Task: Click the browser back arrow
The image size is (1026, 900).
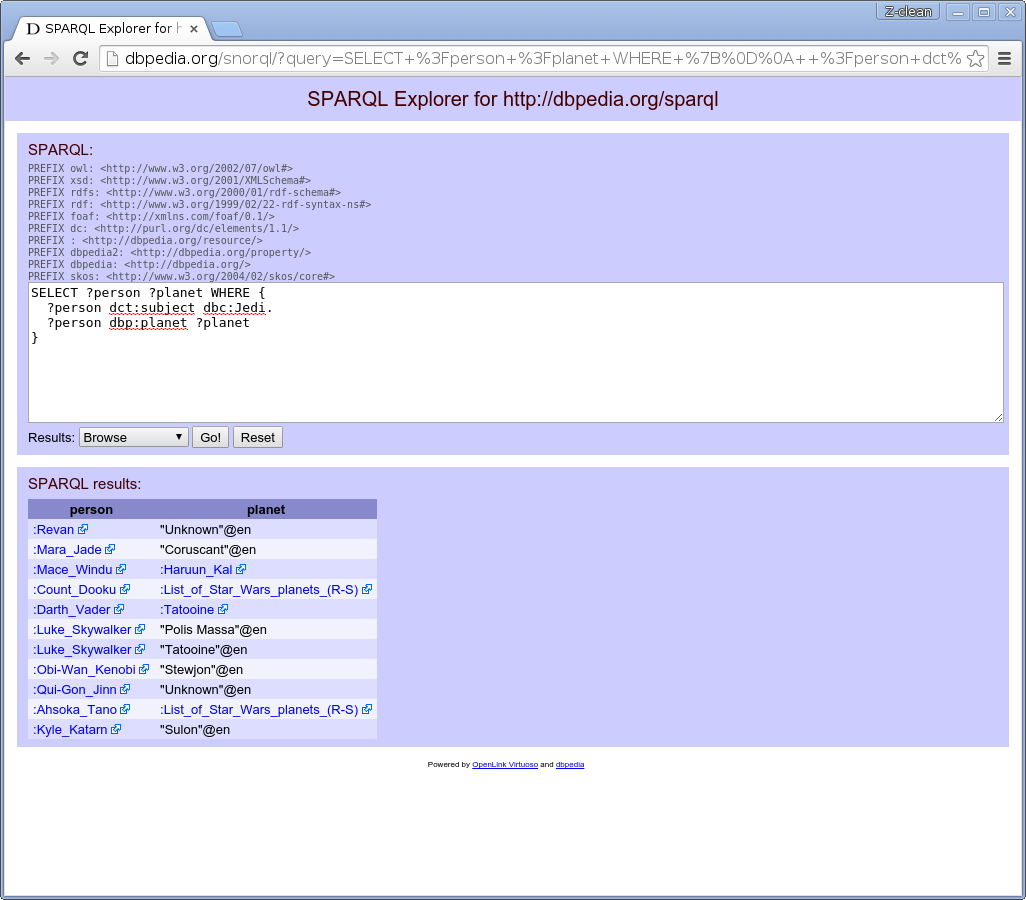Action: click(x=22, y=59)
